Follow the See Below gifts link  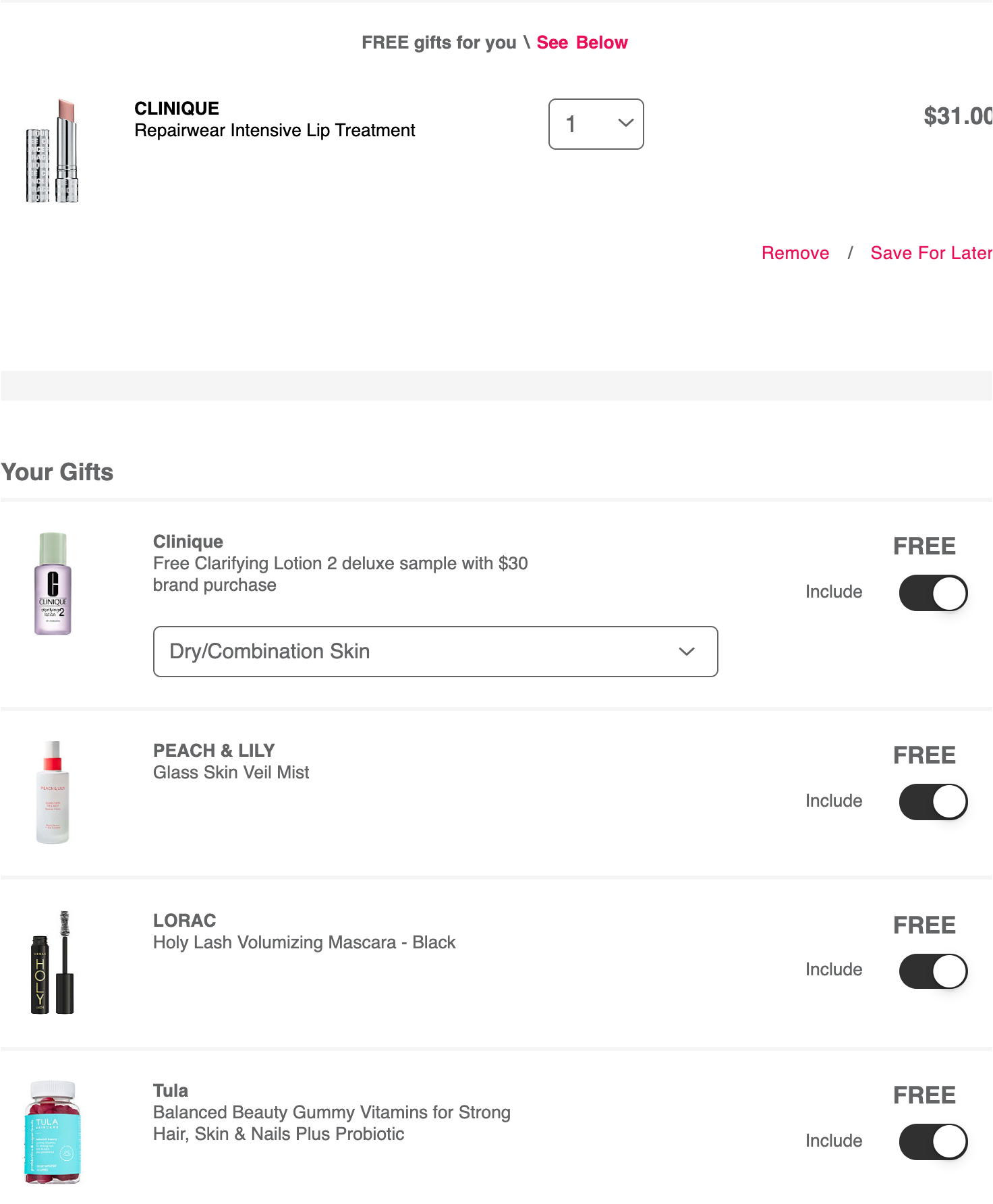[x=582, y=42]
